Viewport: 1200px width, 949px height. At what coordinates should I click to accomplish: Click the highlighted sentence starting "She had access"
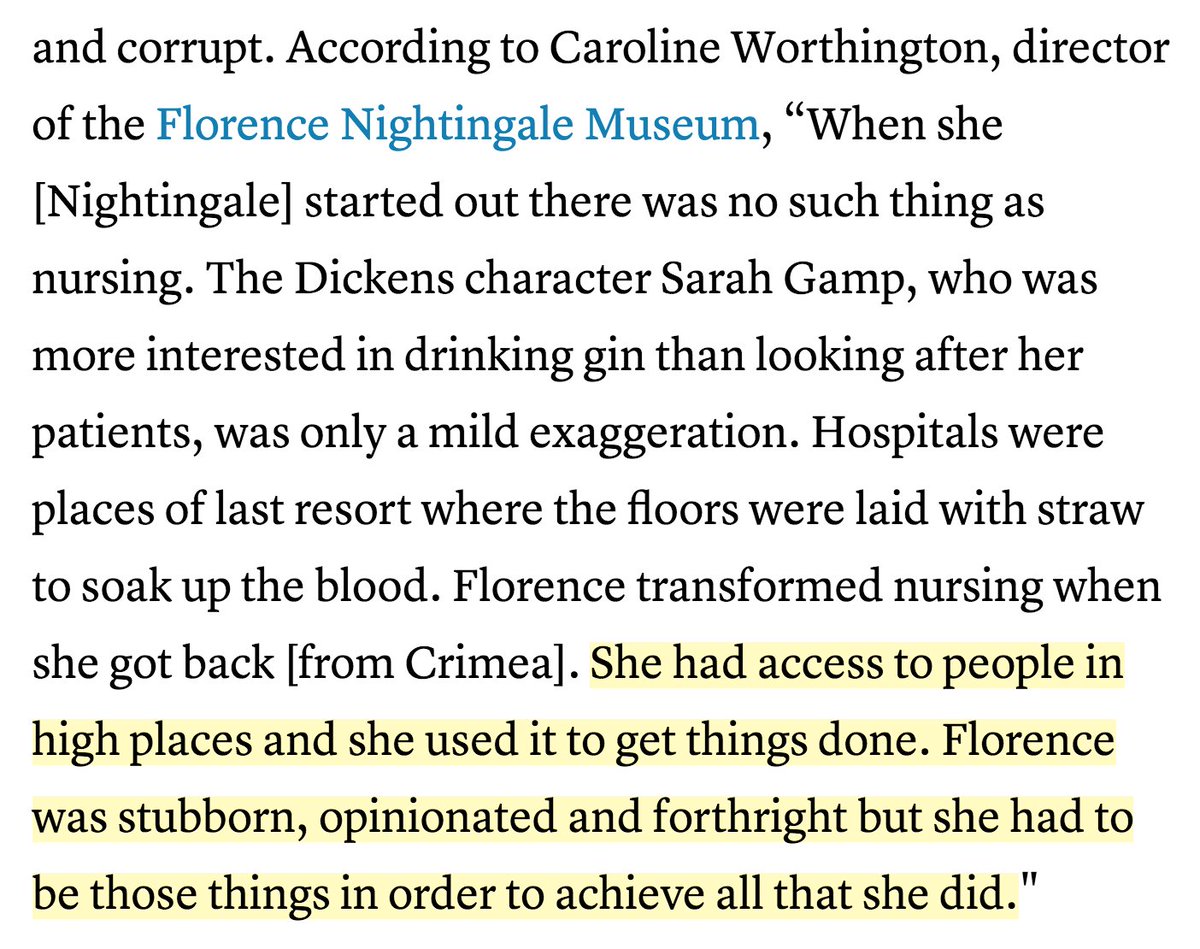point(858,665)
